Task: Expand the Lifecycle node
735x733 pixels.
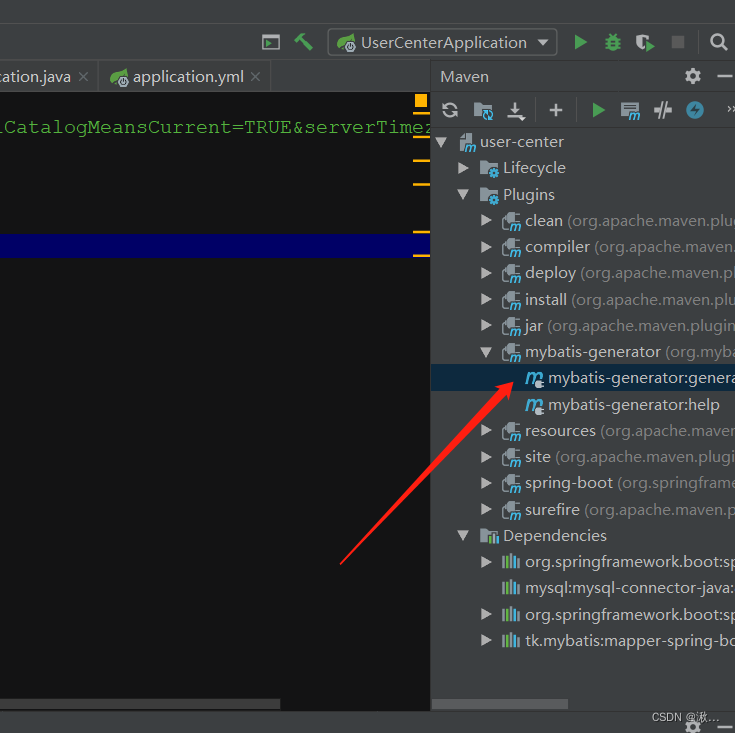Action: click(x=463, y=168)
